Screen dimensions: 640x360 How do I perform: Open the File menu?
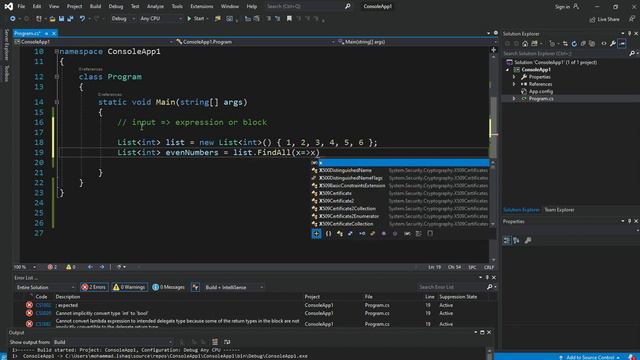pos(21,6)
